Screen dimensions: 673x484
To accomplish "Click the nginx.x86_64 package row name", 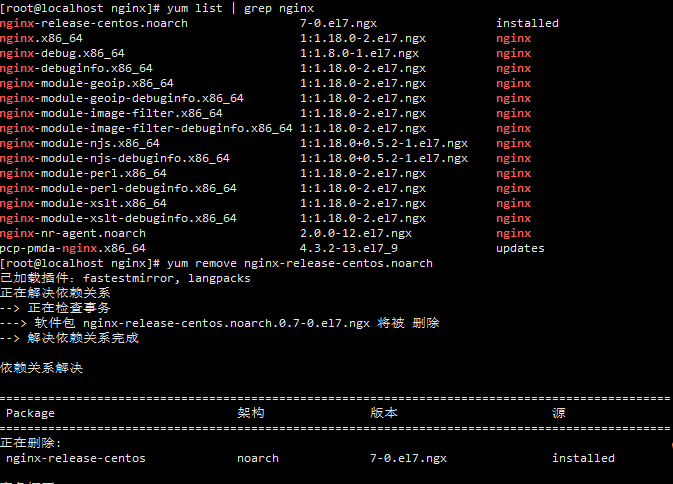I will [41, 38].
